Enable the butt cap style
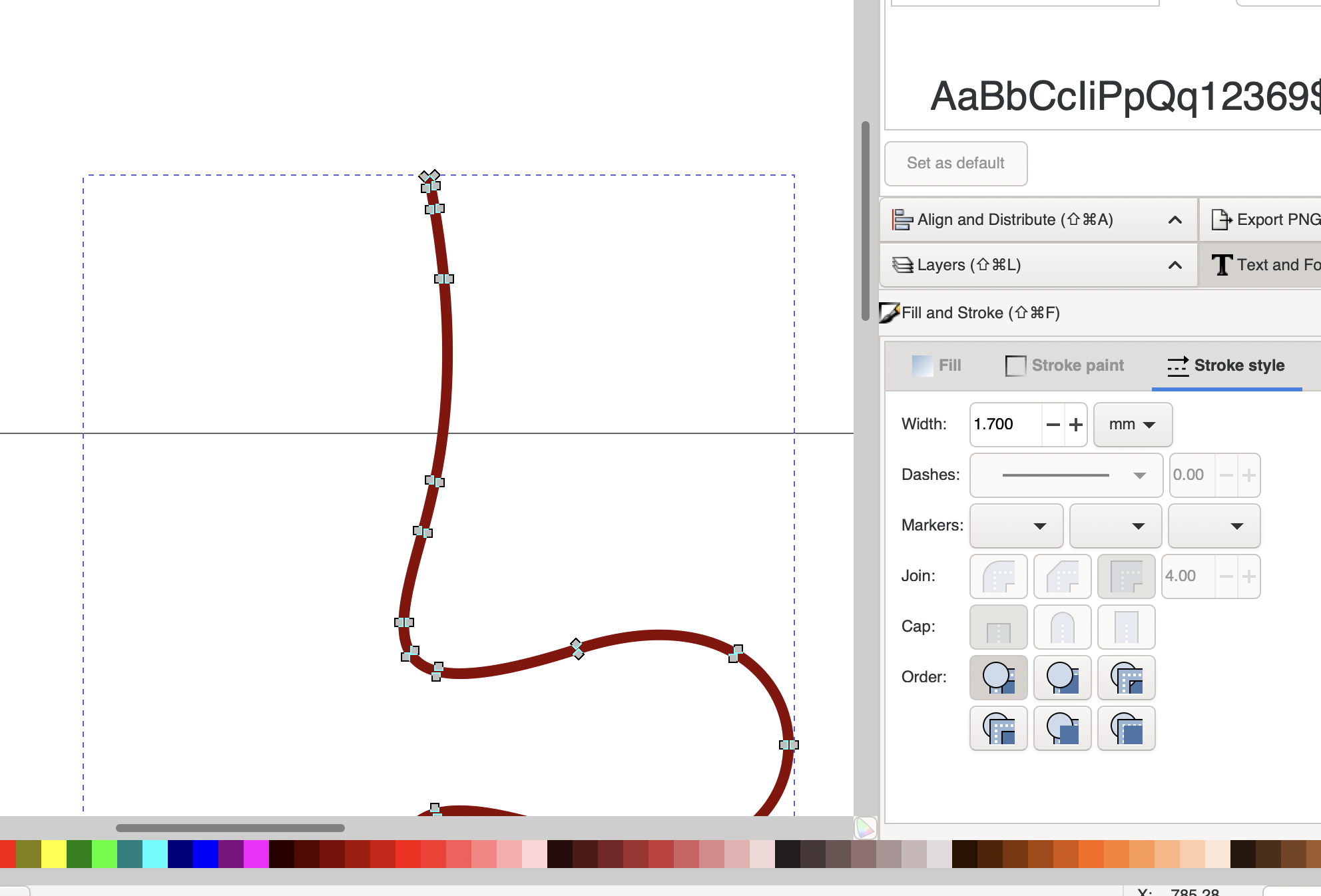1321x896 pixels. coord(998,626)
